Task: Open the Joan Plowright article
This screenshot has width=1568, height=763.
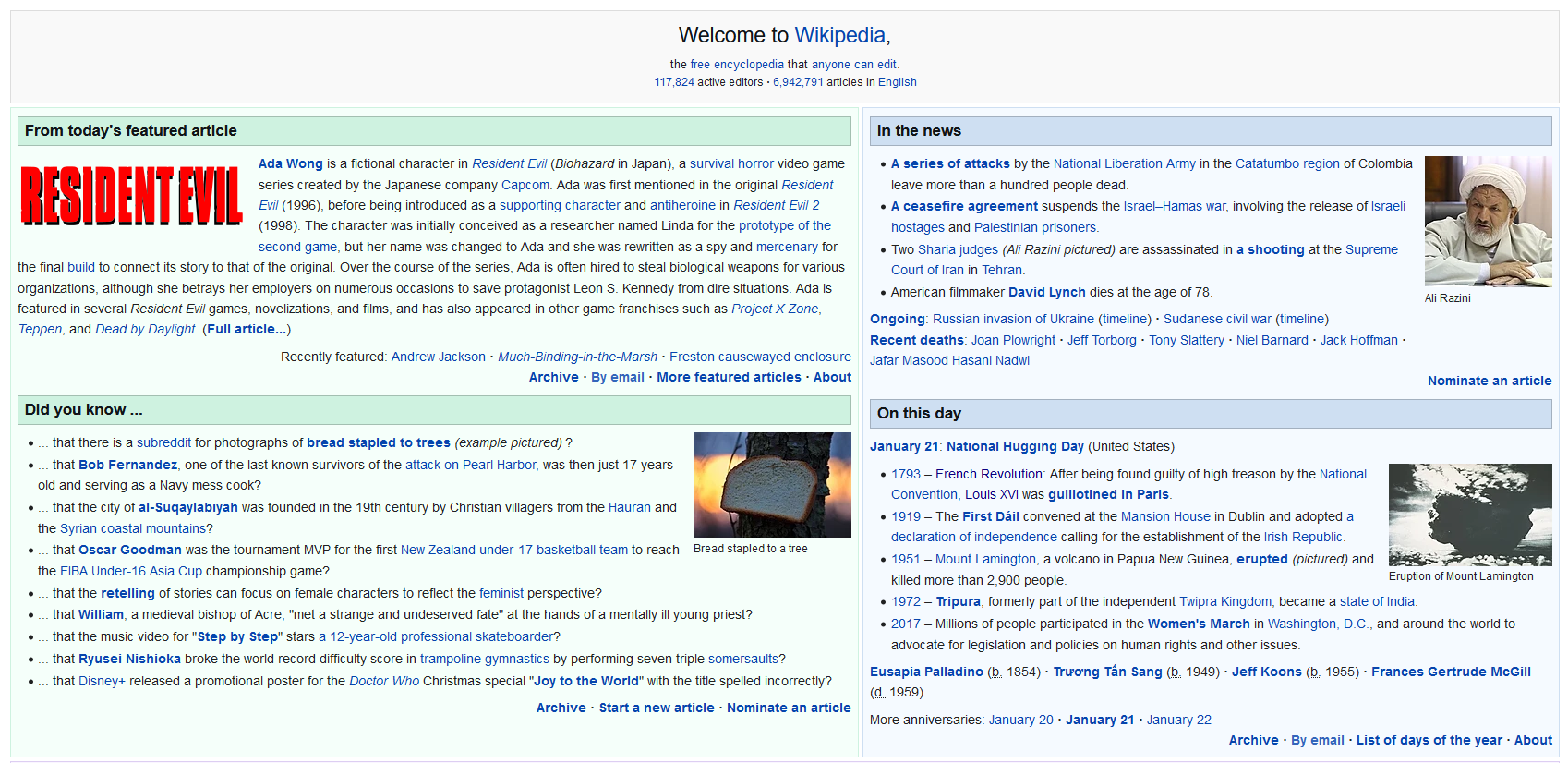Action: (x=1013, y=340)
